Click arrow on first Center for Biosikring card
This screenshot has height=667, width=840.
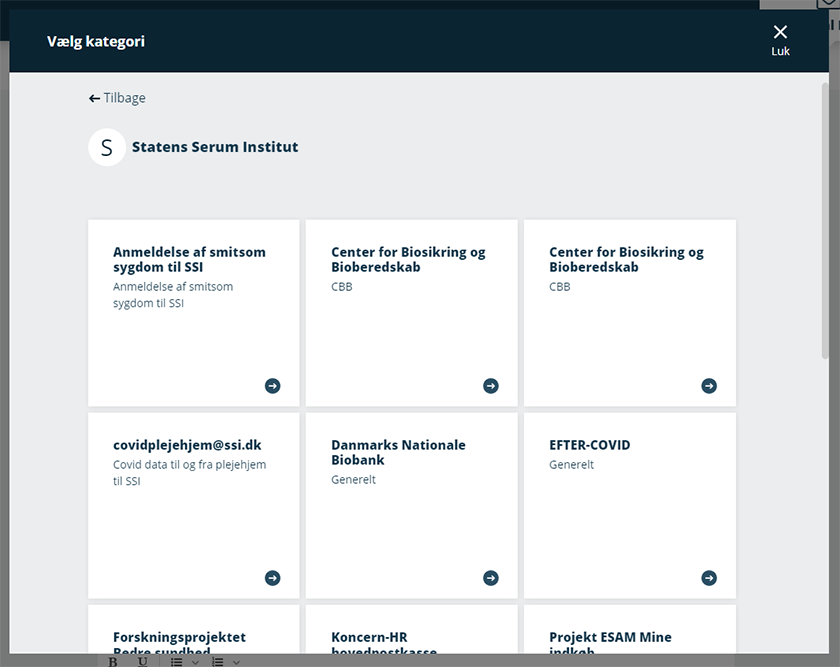tap(490, 386)
